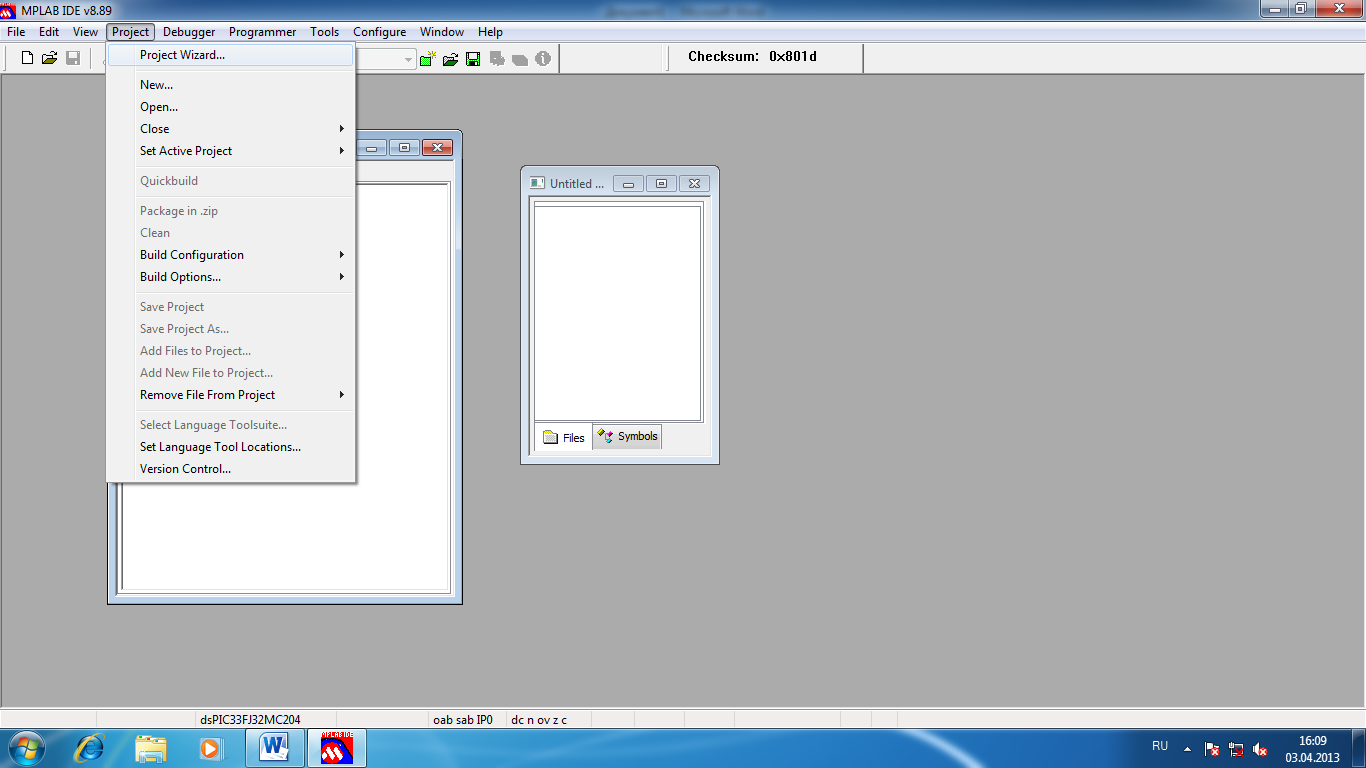Open the Debugger menu

189,32
